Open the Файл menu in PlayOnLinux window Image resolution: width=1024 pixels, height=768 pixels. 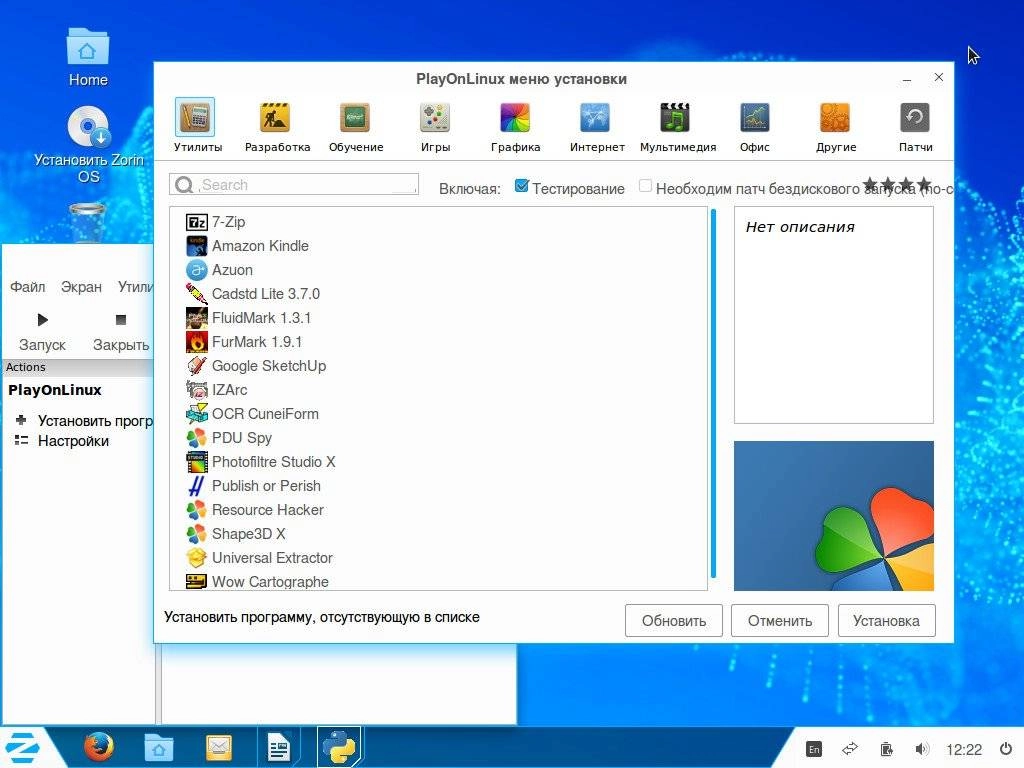(x=27, y=287)
